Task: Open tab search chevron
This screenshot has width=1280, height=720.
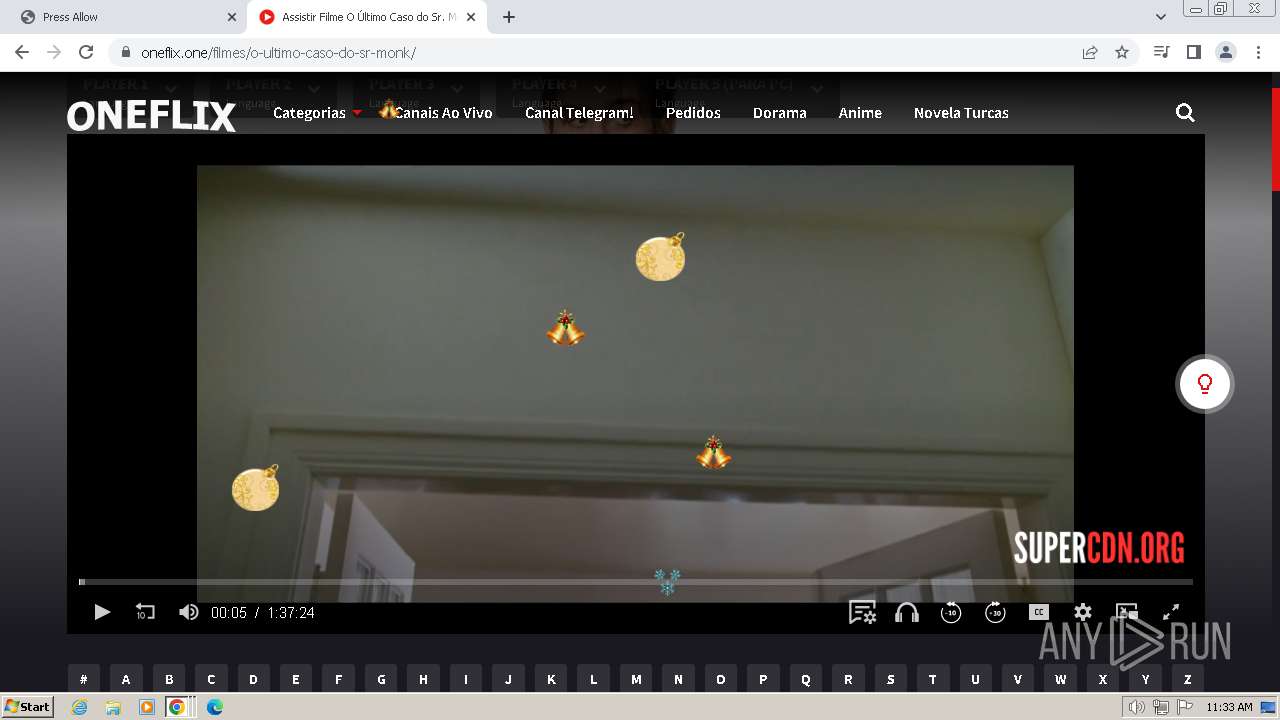Action: tap(1161, 17)
